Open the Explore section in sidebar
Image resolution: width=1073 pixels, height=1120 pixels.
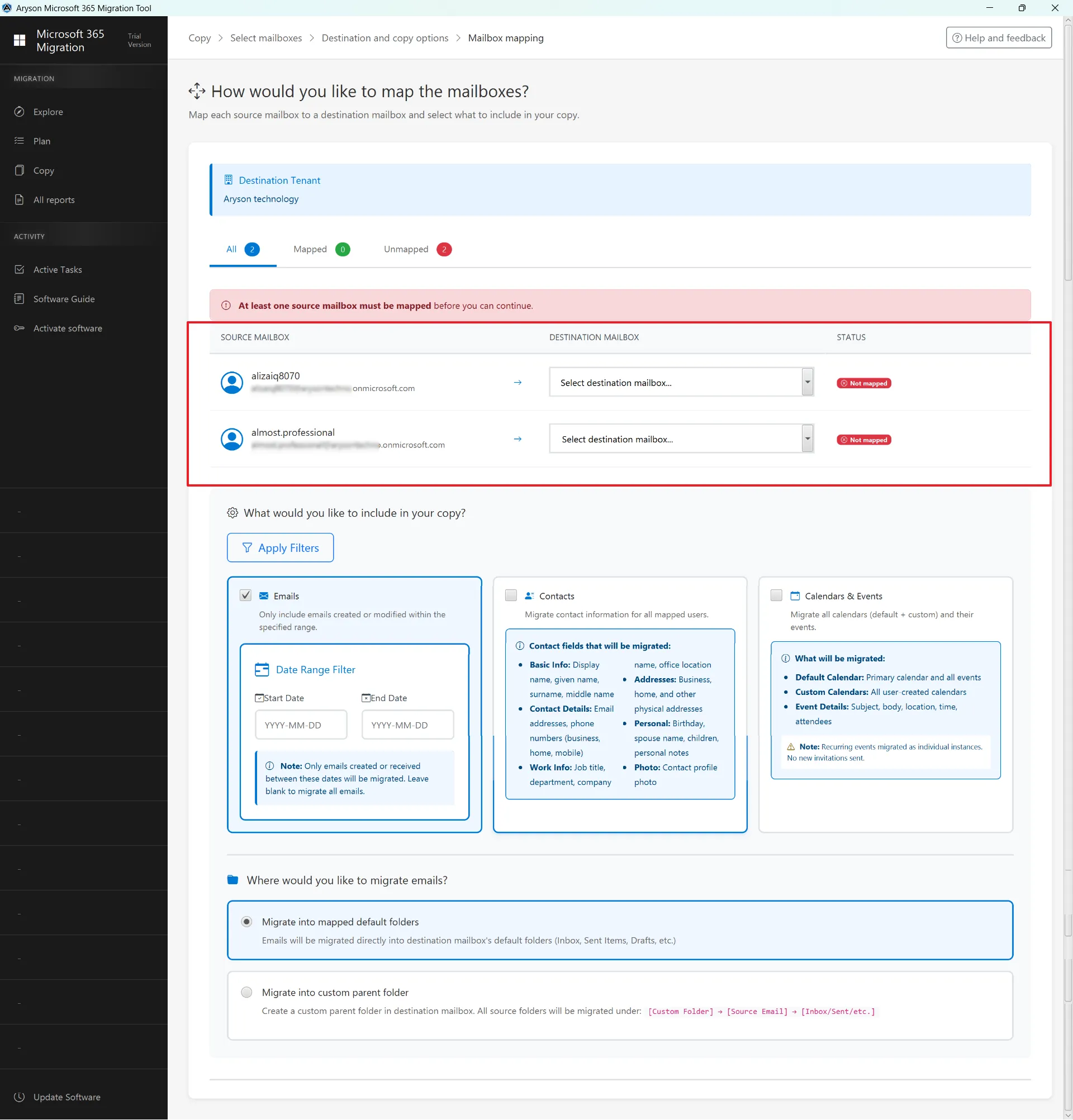(x=48, y=111)
